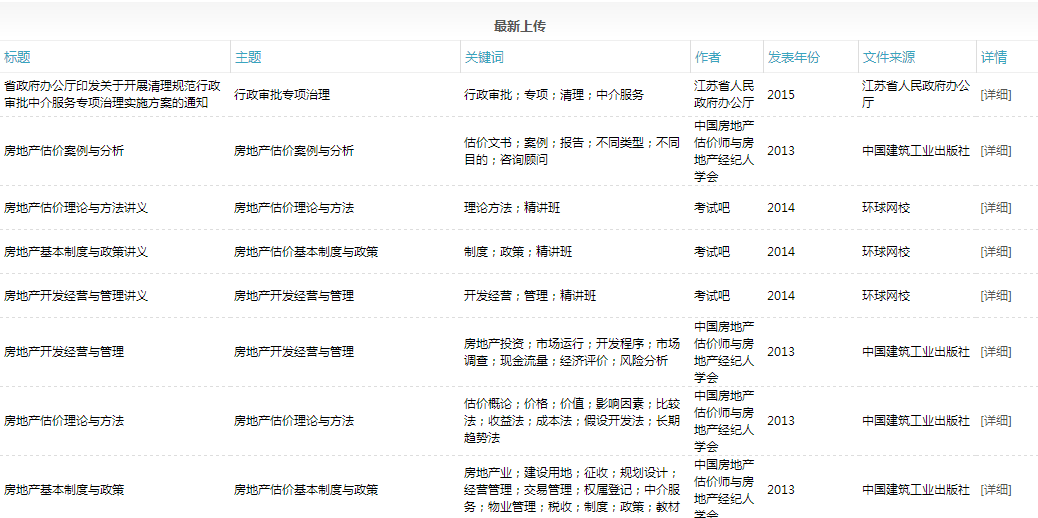
Task: Click keywords 房地产投资；市场运行；开发程序
Action: coord(572,351)
